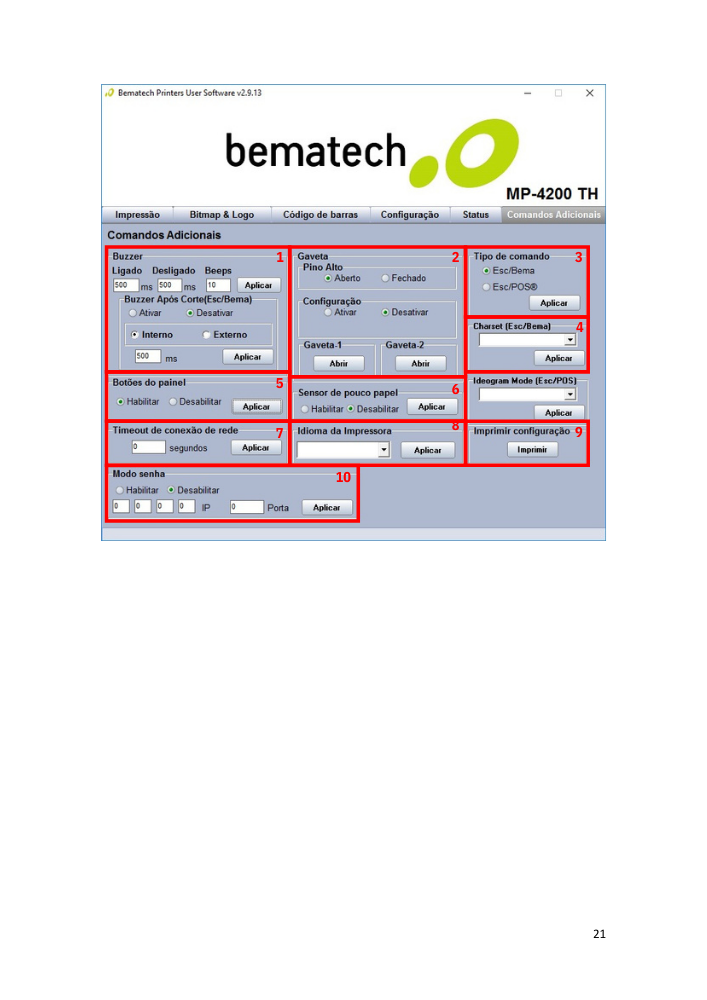The width and height of the screenshot is (707, 1000).
Task: Click Abrir for Gaveta-2
Action: 420,364
